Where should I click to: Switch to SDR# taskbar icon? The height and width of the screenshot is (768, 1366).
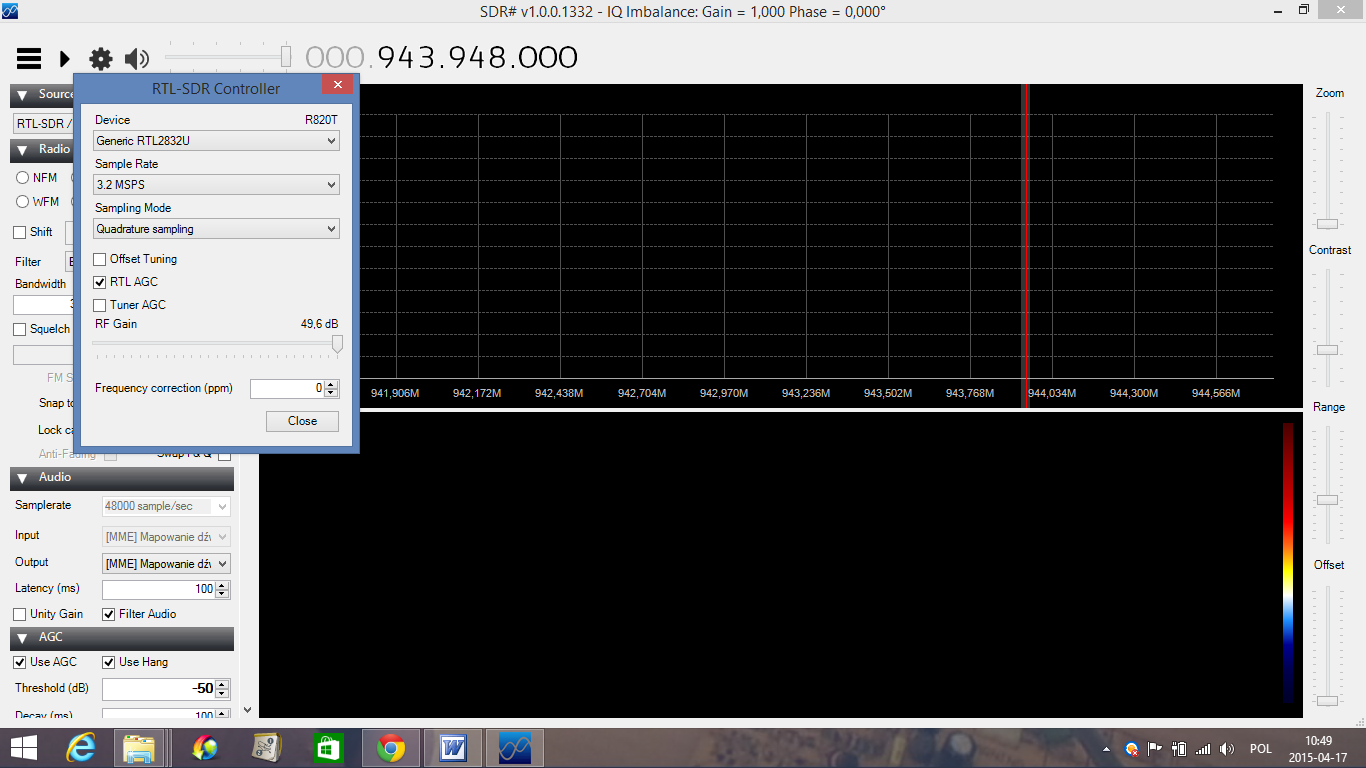point(515,748)
